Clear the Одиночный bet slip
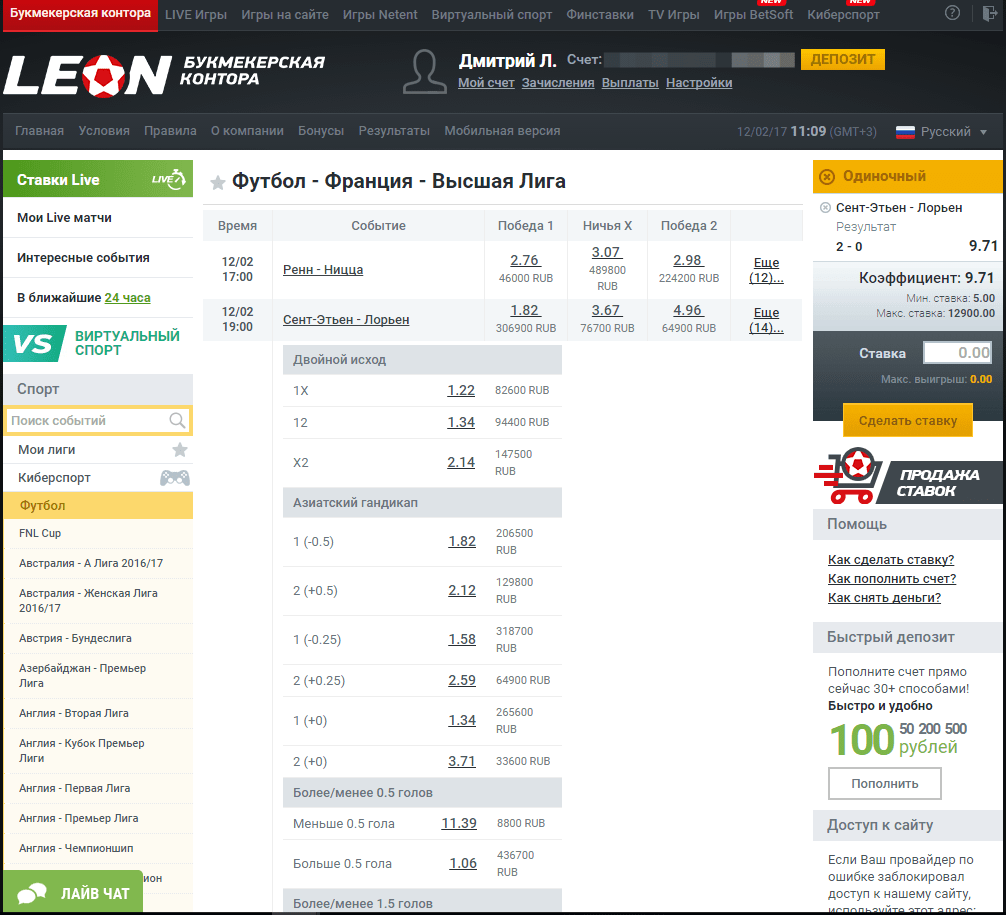 (827, 177)
